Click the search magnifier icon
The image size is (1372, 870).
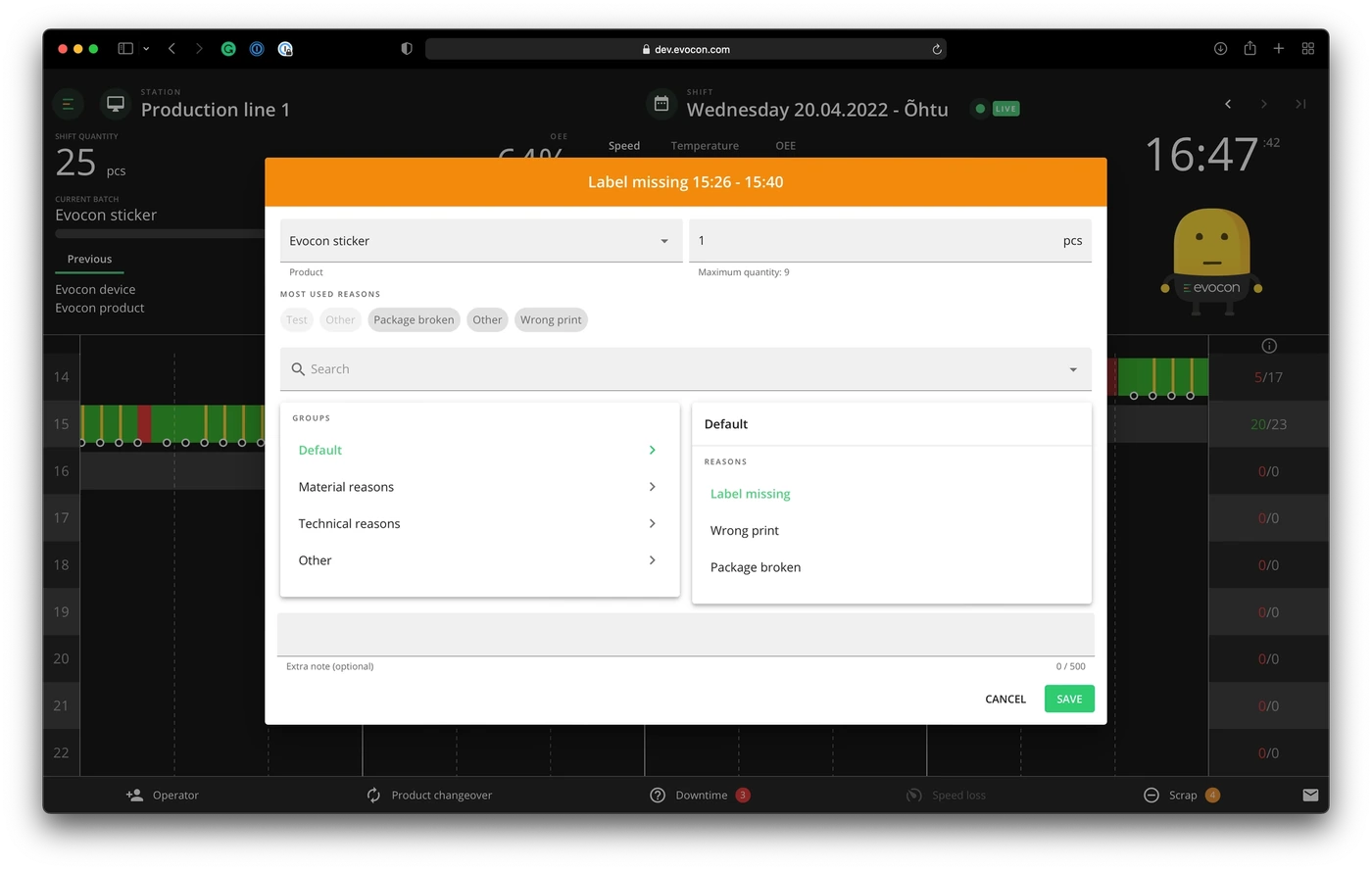(298, 369)
